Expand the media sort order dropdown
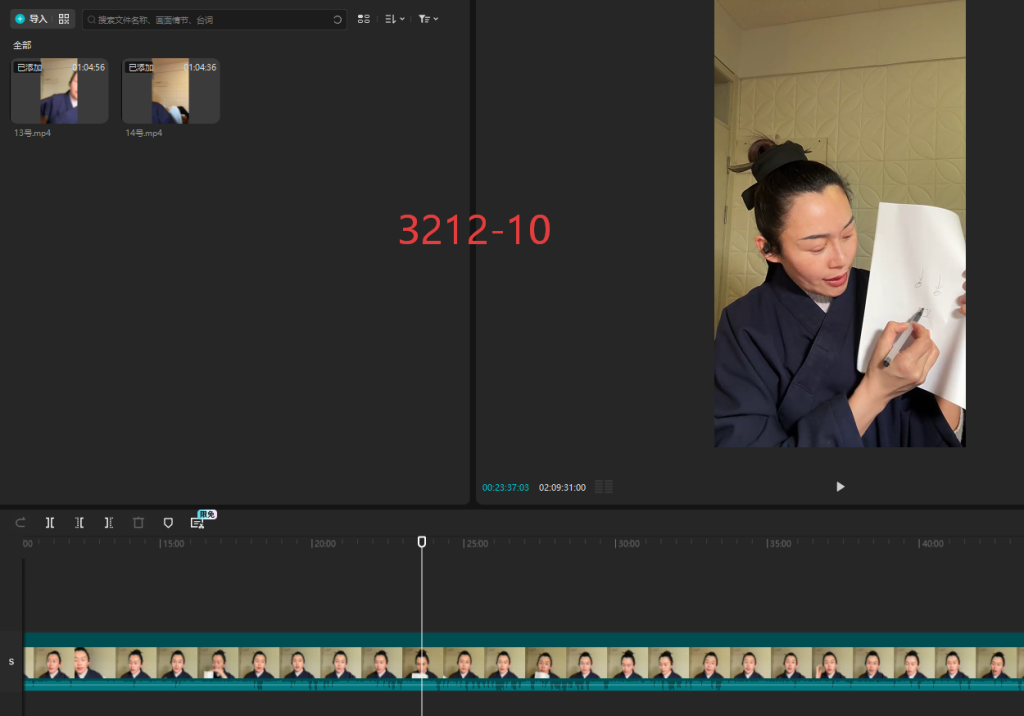This screenshot has height=716, width=1024. pos(394,19)
